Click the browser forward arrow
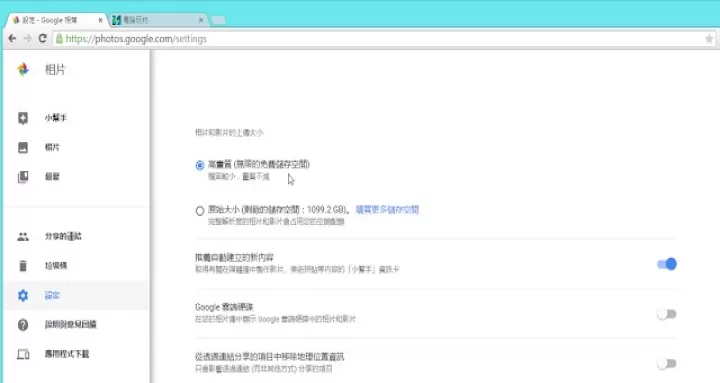Image resolution: width=720 pixels, height=383 pixels. 28,39
